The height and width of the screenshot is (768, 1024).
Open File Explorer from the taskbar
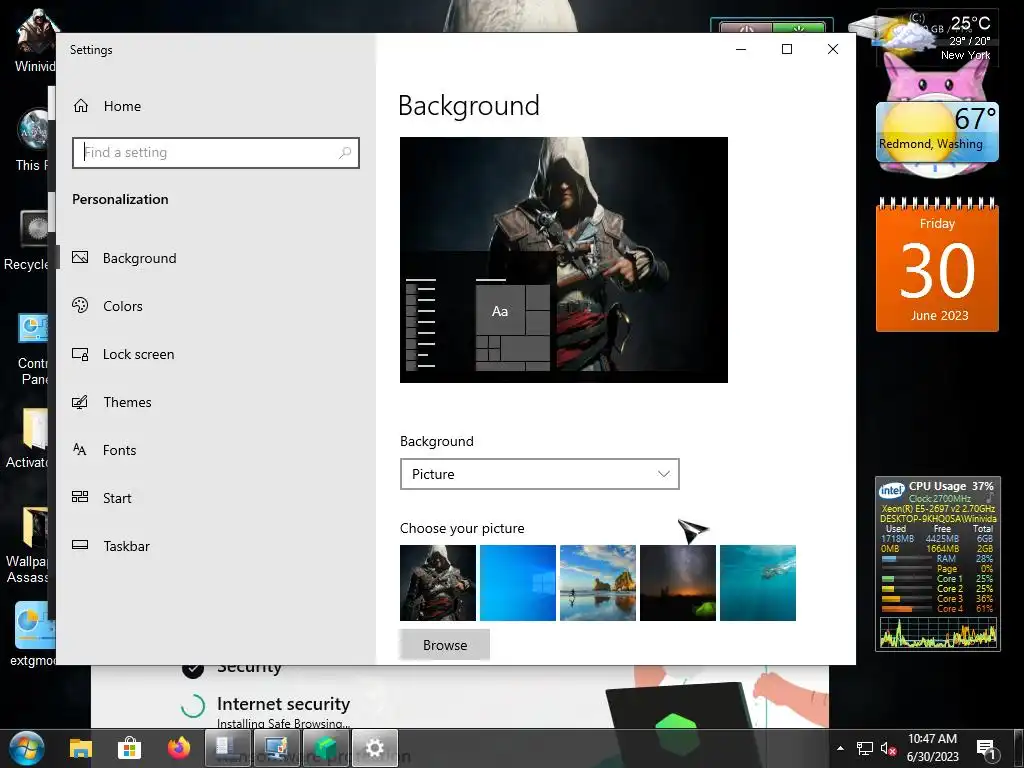click(81, 748)
